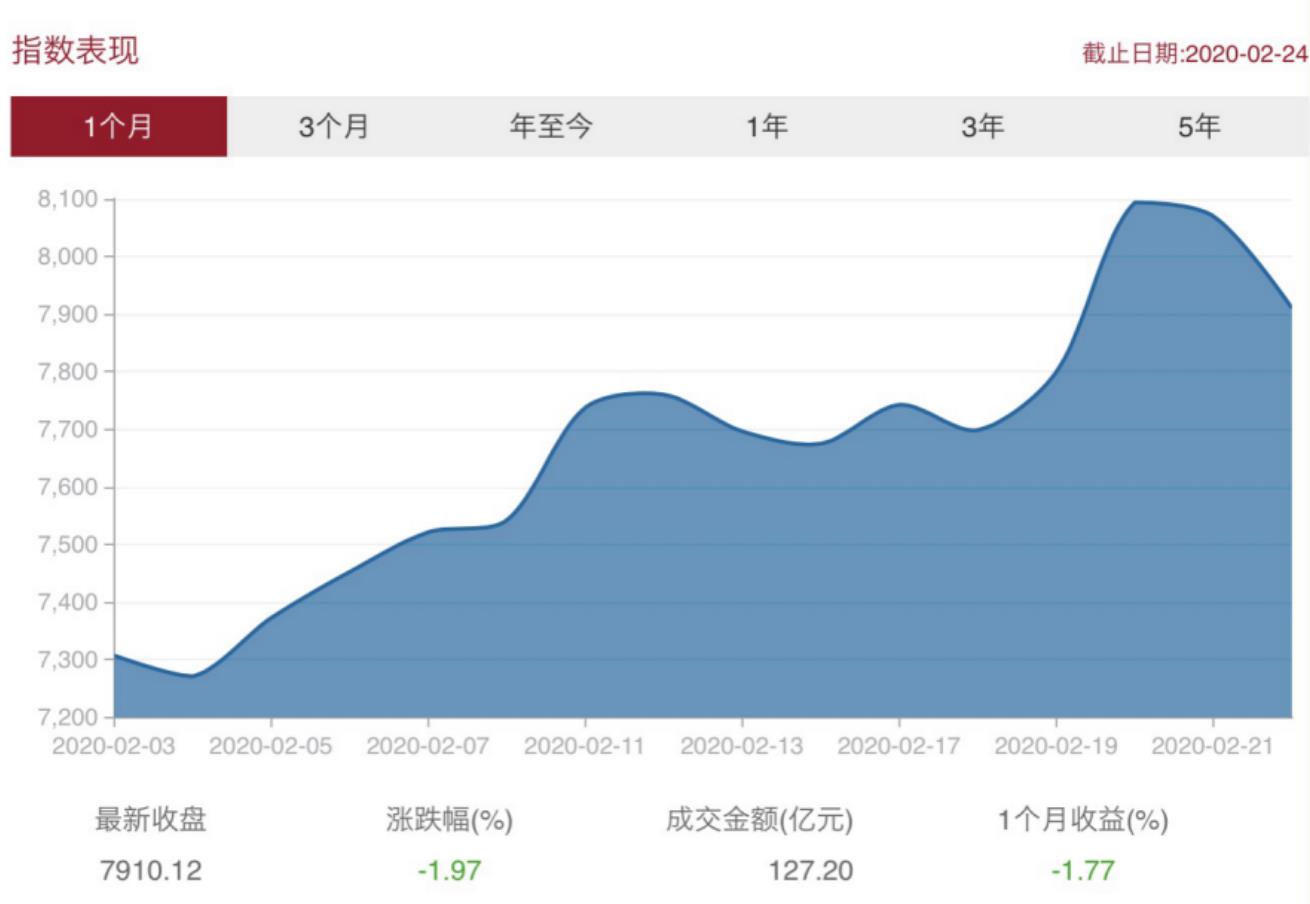Click the 最新收盘 label
Viewport: 1310px width, 904px height.
pyautogui.click(x=151, y=821)
